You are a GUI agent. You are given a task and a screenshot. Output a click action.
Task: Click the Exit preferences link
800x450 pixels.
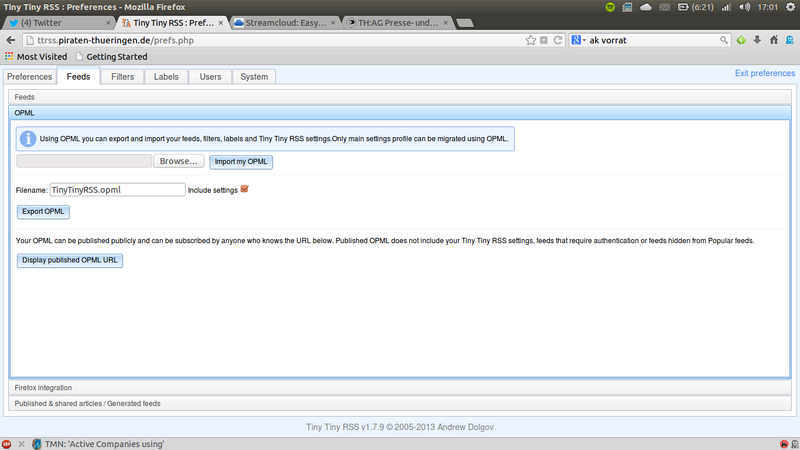(x=765, y=73)
